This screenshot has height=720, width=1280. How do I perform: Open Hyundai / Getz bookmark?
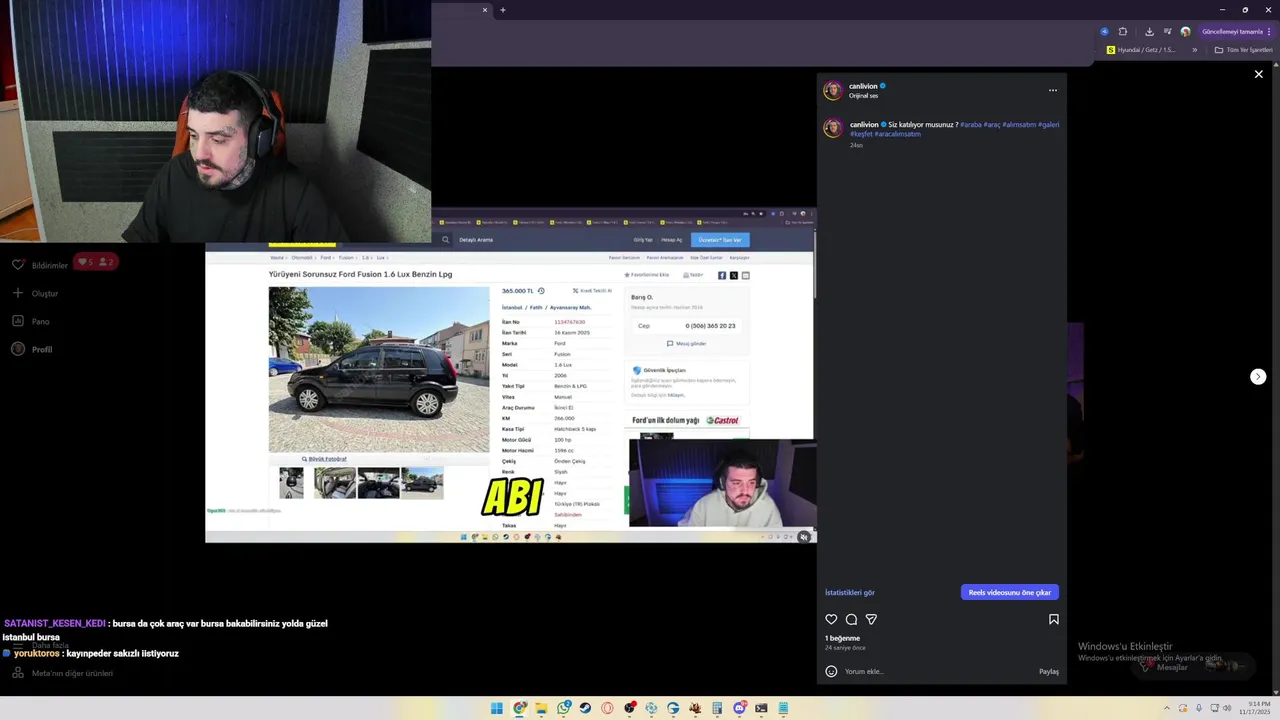(x=1140, y=50)
